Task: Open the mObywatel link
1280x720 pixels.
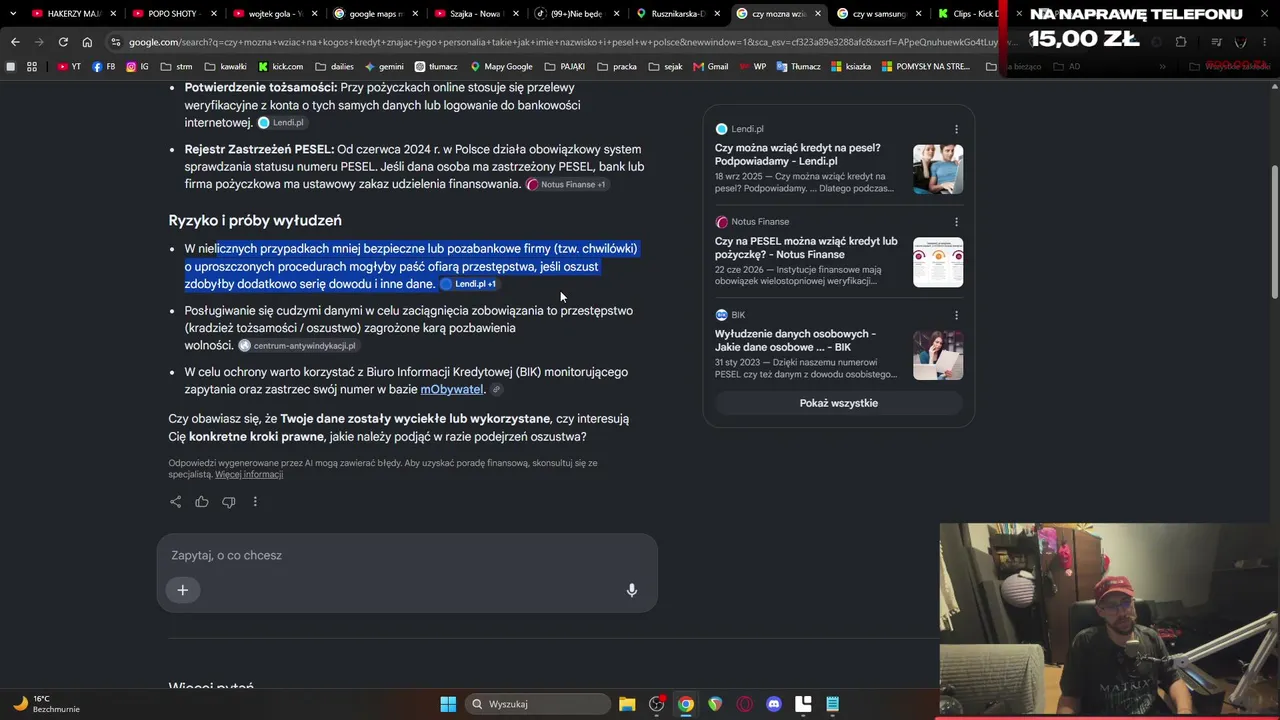Action: pyautogui.click(x=452, y=390)
